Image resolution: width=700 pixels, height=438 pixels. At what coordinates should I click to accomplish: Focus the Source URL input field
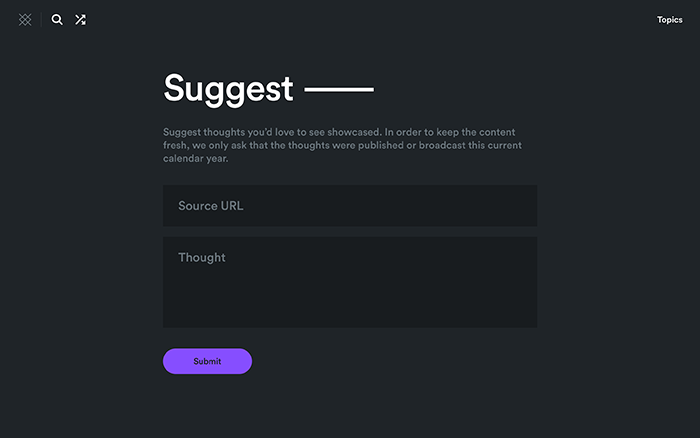pos(350,205)
